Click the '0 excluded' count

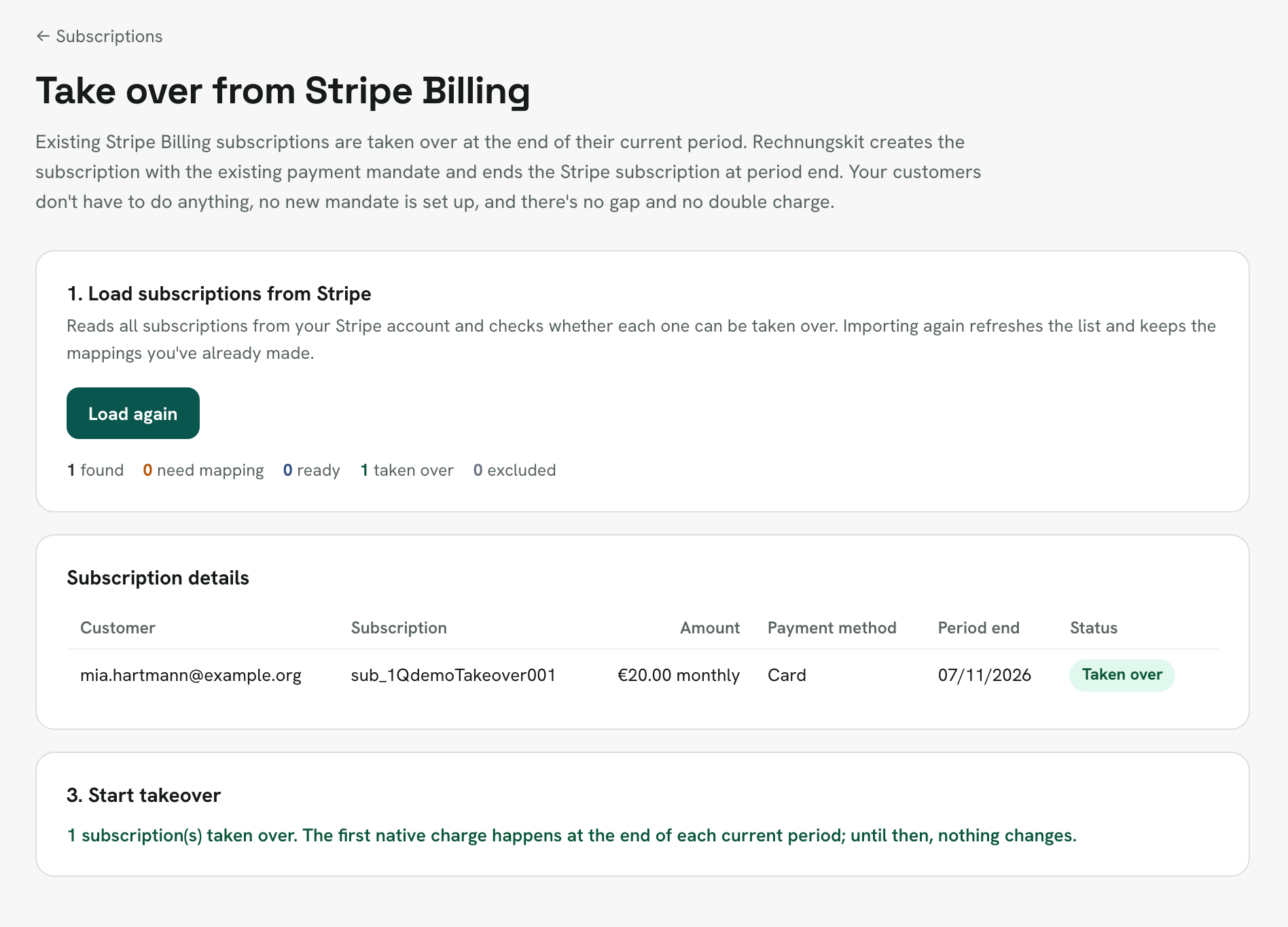[514, 470]
